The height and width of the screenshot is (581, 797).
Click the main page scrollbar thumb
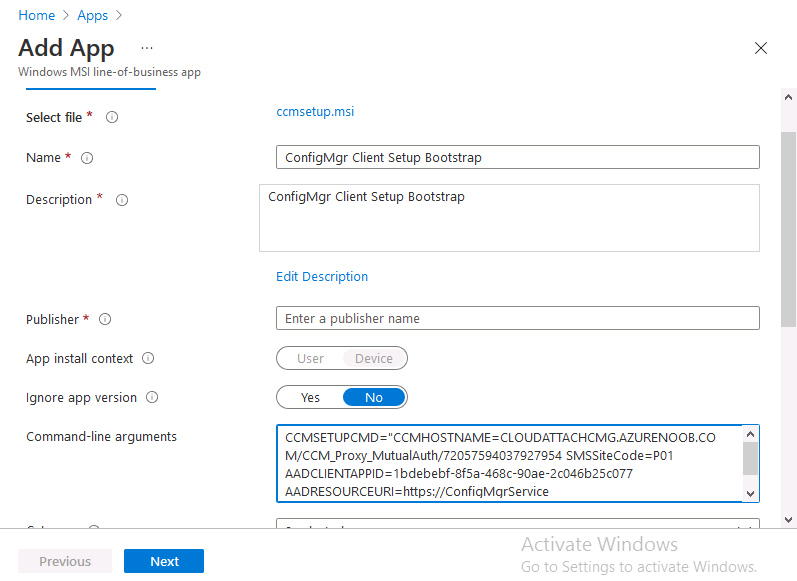(x=788, y=229)
